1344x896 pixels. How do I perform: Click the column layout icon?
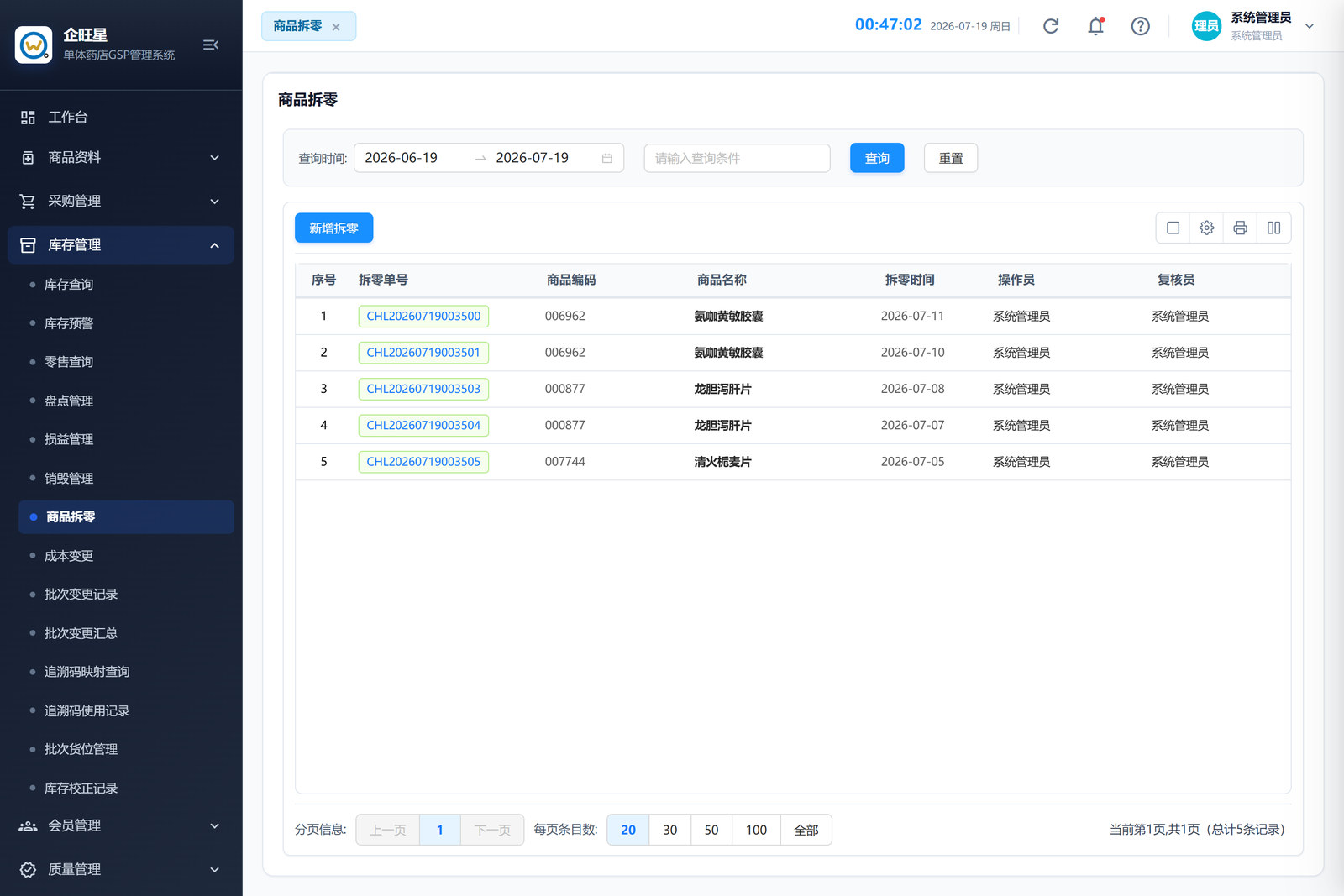click(x=1274, y=228)
